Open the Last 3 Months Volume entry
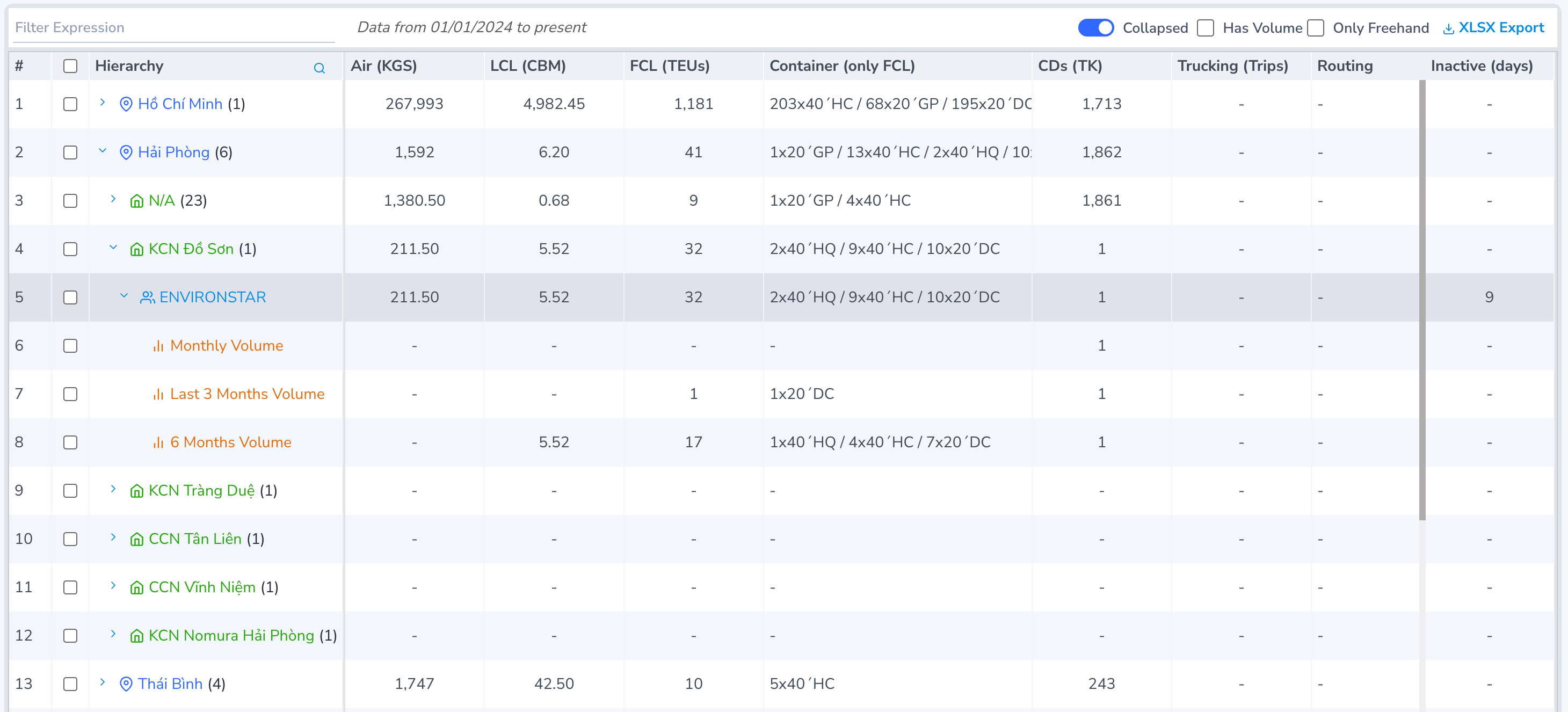Image resolution: width=1568 pixels, height=712 pixels. tap(247, 394)
